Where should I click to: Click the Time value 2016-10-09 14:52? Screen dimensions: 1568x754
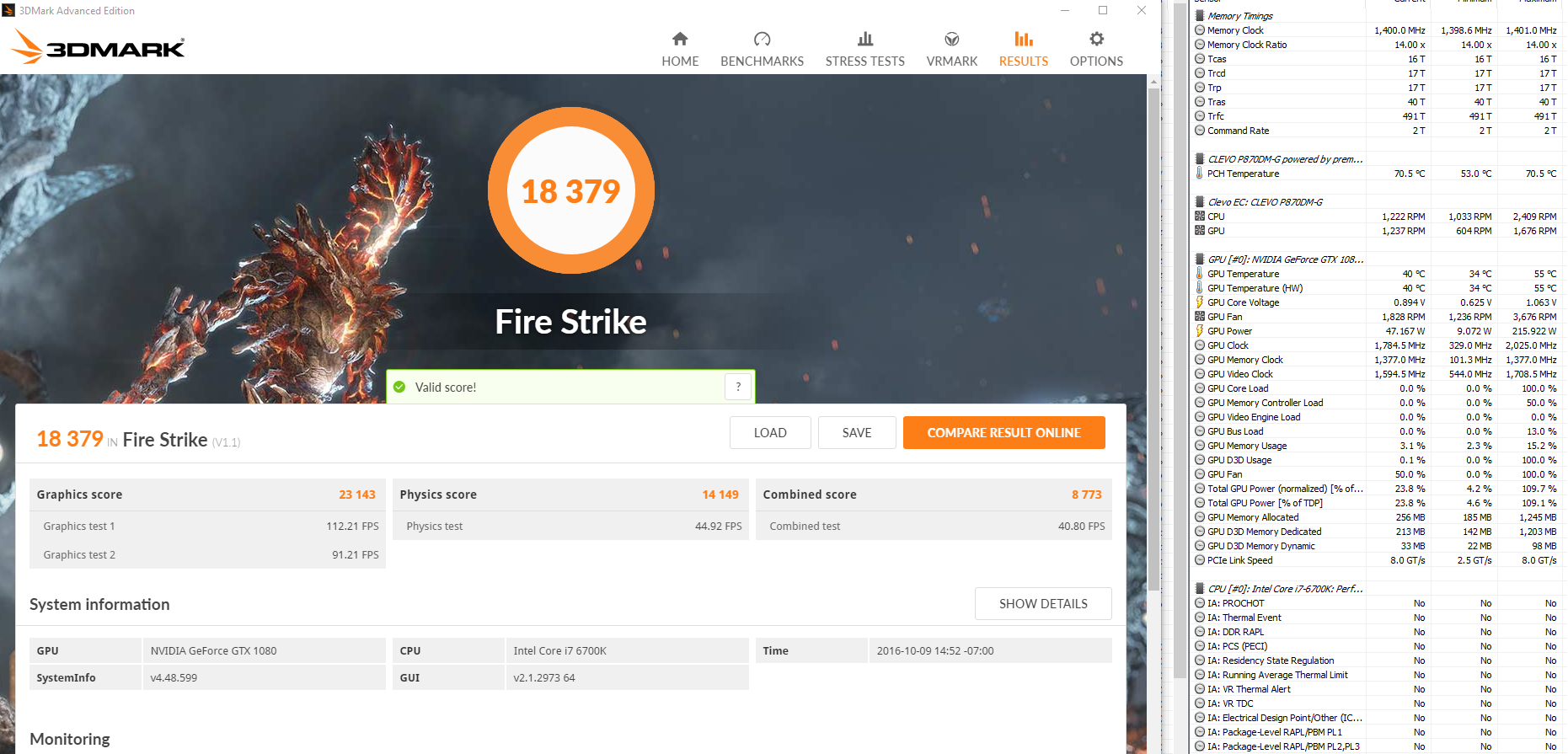[x=935, y=650]
